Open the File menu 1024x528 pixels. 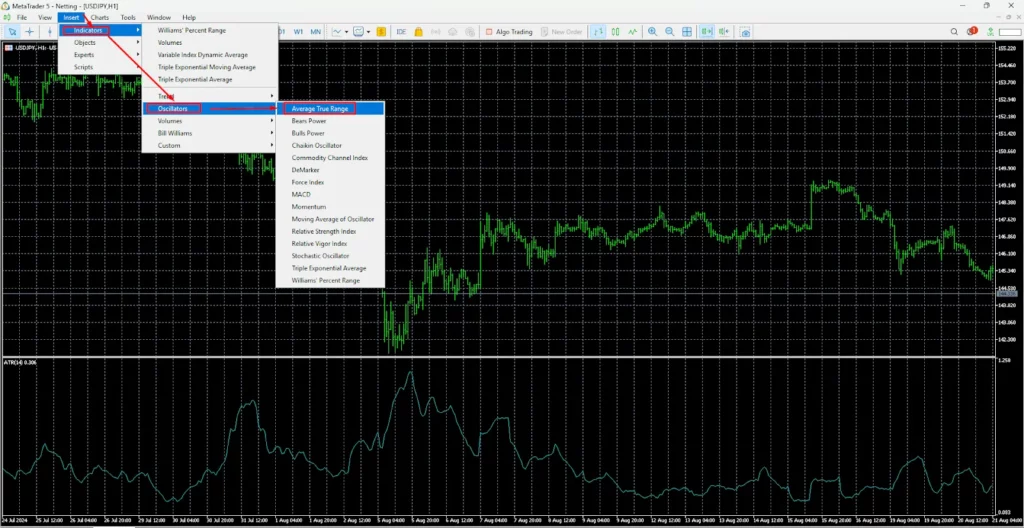(x=22, y=18)
